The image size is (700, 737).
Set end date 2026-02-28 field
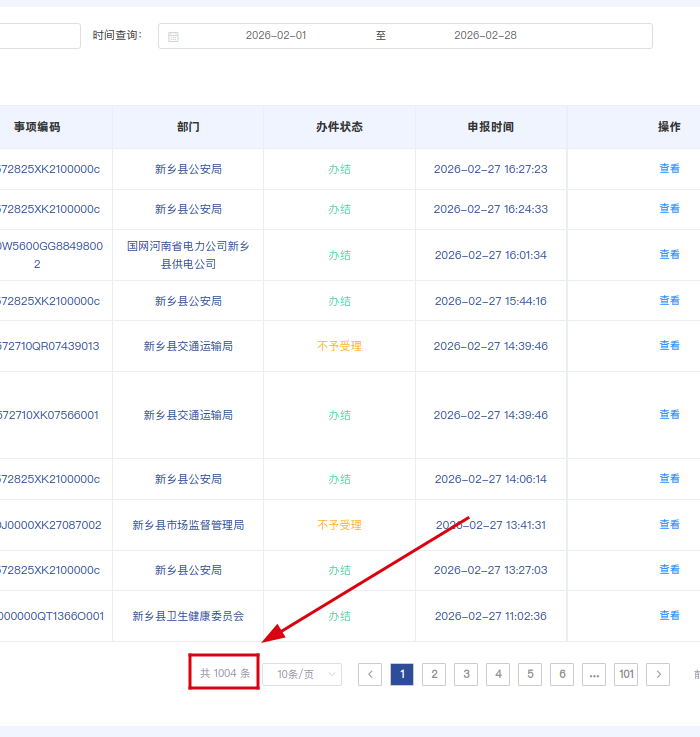coord(485,35)
